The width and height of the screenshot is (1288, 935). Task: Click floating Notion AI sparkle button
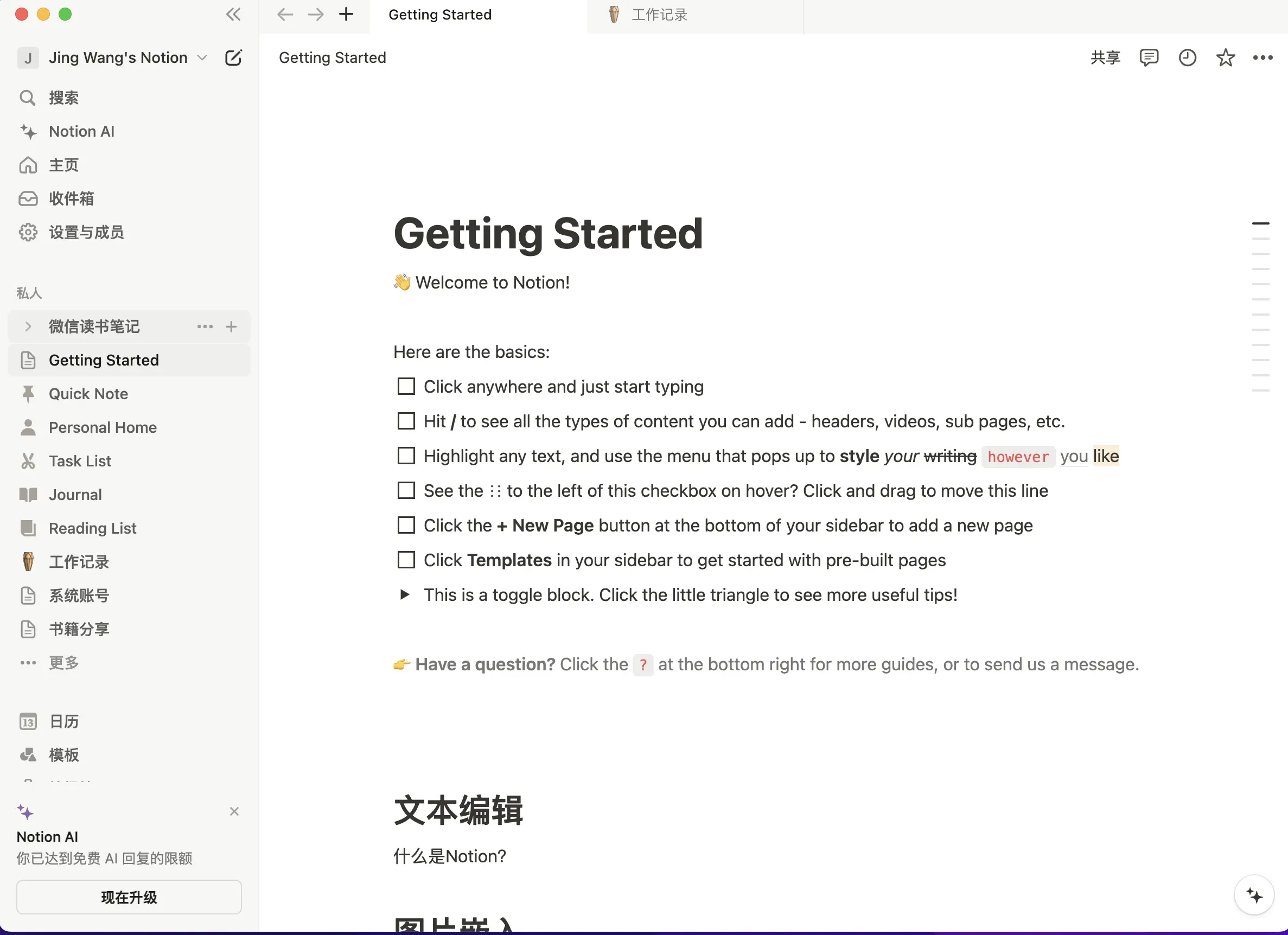1254,895
